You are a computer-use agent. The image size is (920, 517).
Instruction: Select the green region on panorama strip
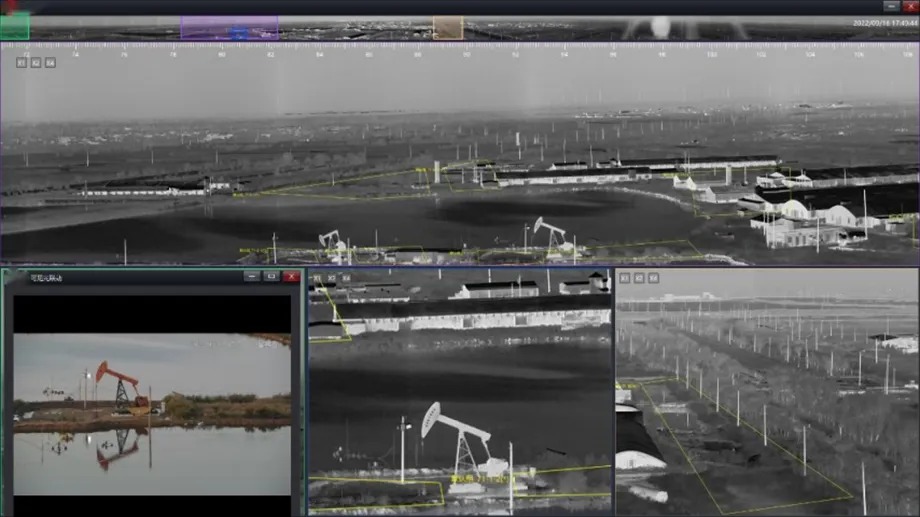coord(15,27)
